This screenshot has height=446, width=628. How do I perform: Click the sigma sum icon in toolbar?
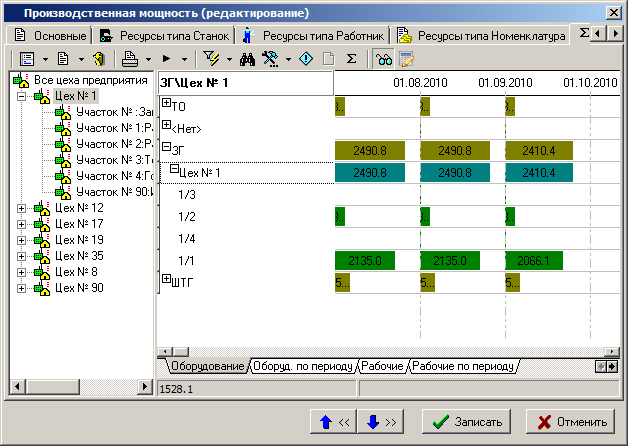pyautogui.click(x=351, y=59)
